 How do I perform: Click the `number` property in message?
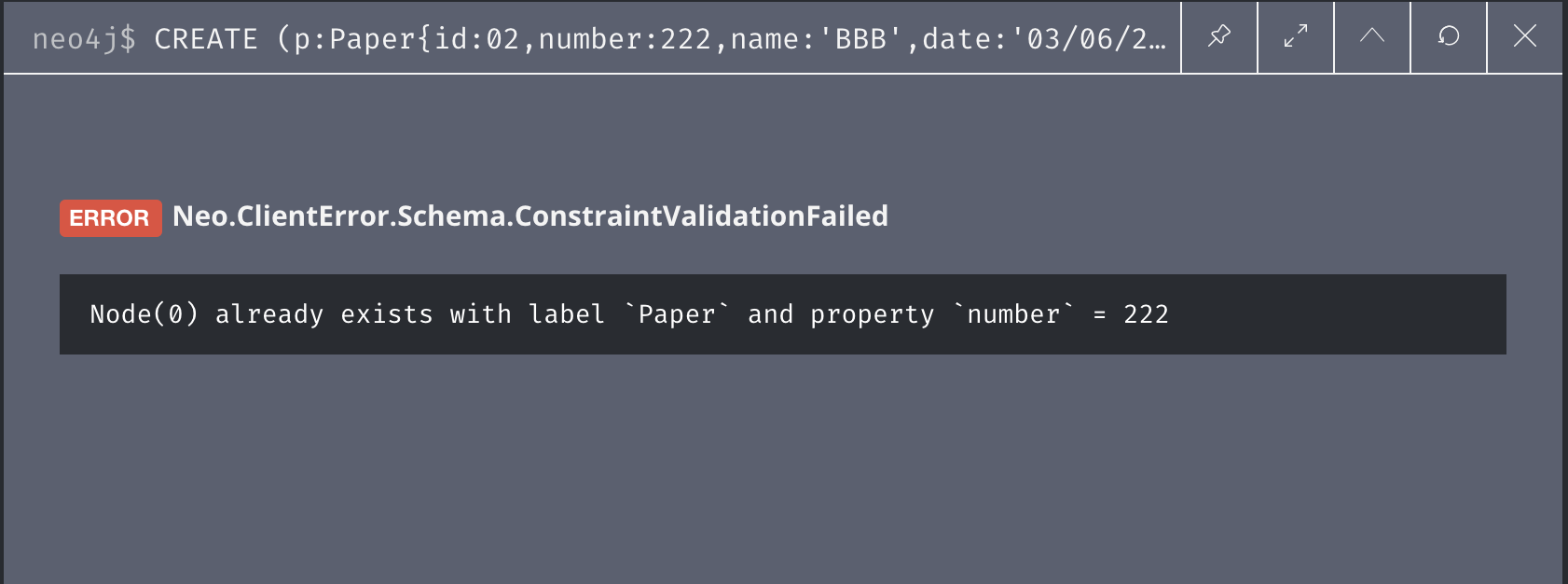pos(1013,314)
